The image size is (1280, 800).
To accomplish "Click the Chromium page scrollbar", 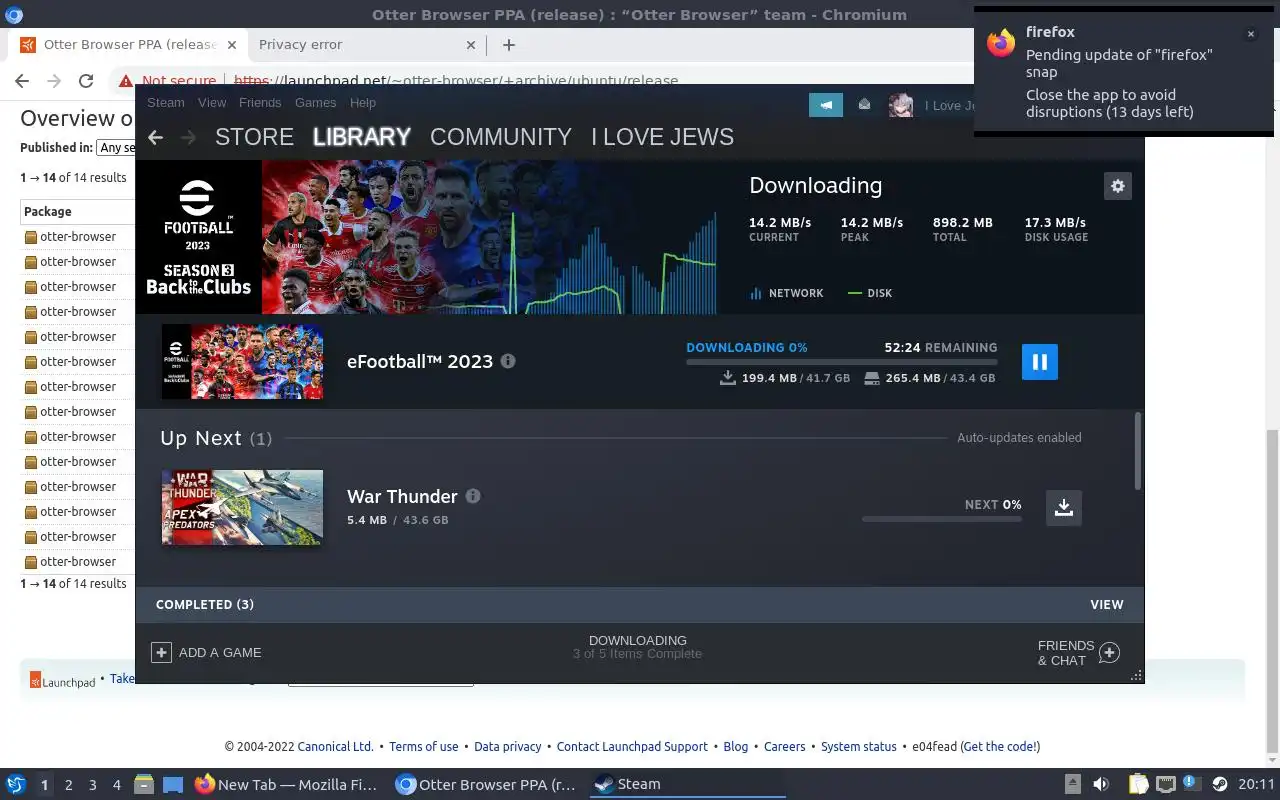I will 1272,590.
